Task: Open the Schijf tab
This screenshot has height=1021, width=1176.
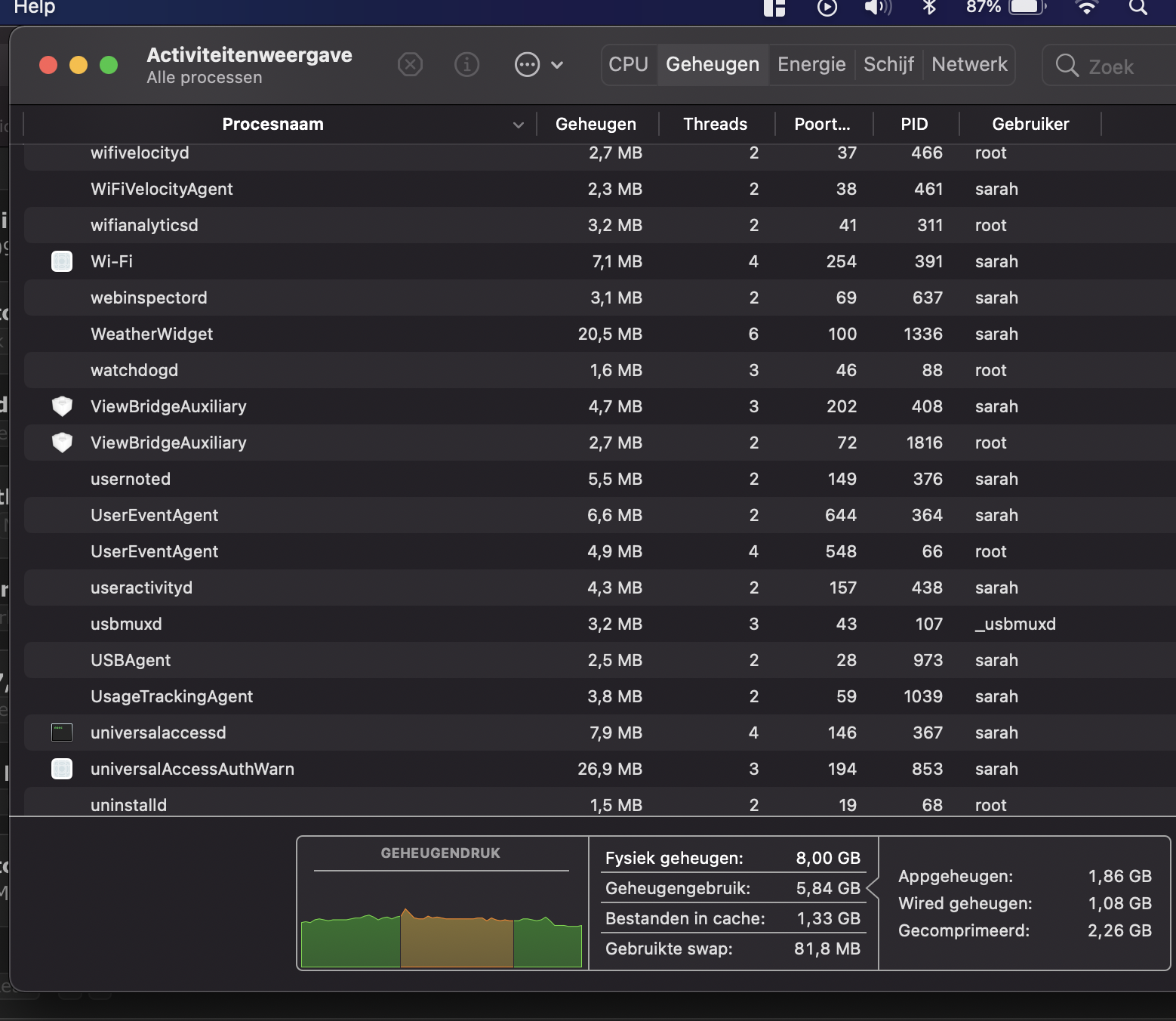Action: tap(888, 65)
